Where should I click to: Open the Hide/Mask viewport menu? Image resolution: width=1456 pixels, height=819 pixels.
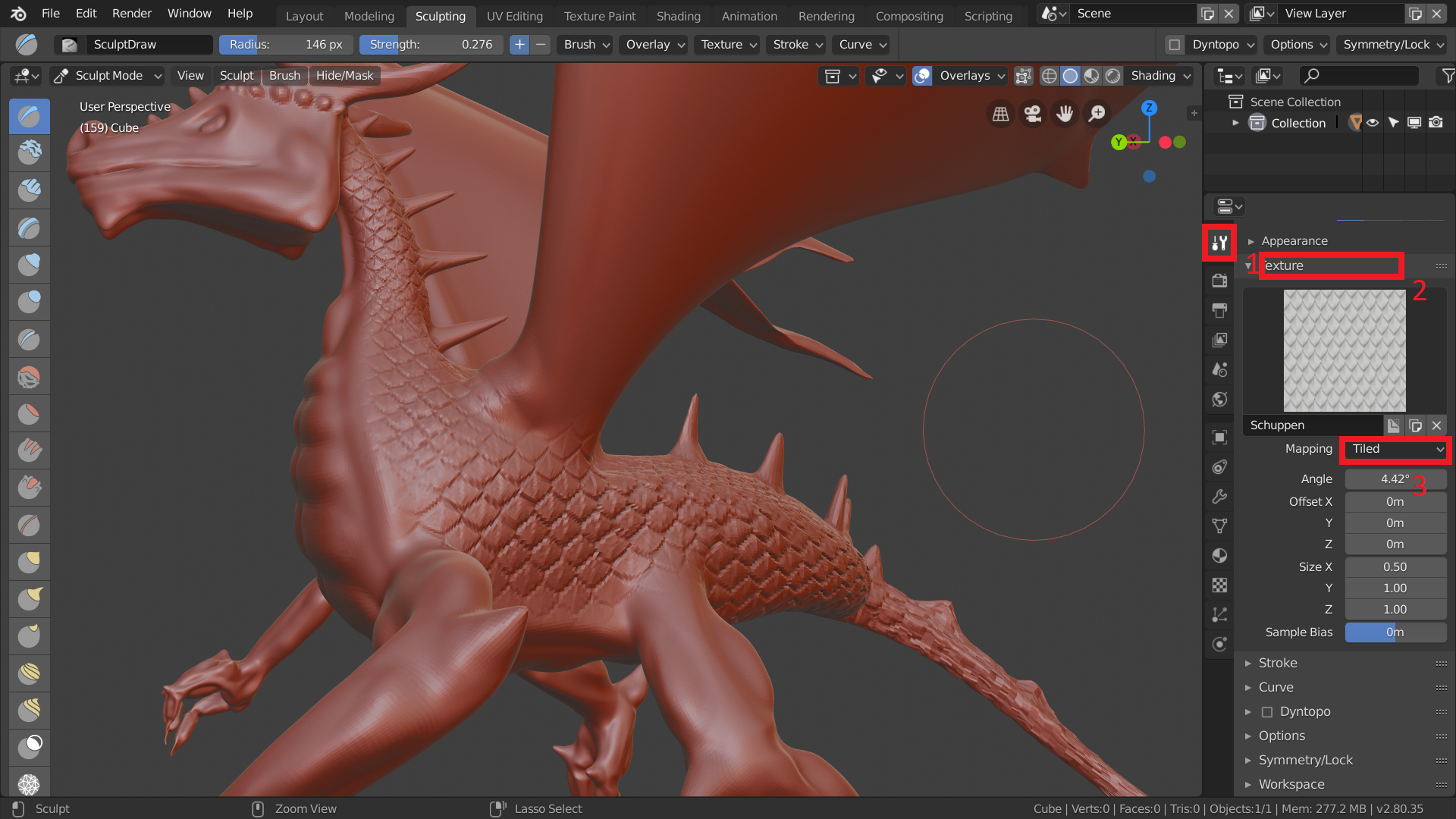(x=344, y=76)
